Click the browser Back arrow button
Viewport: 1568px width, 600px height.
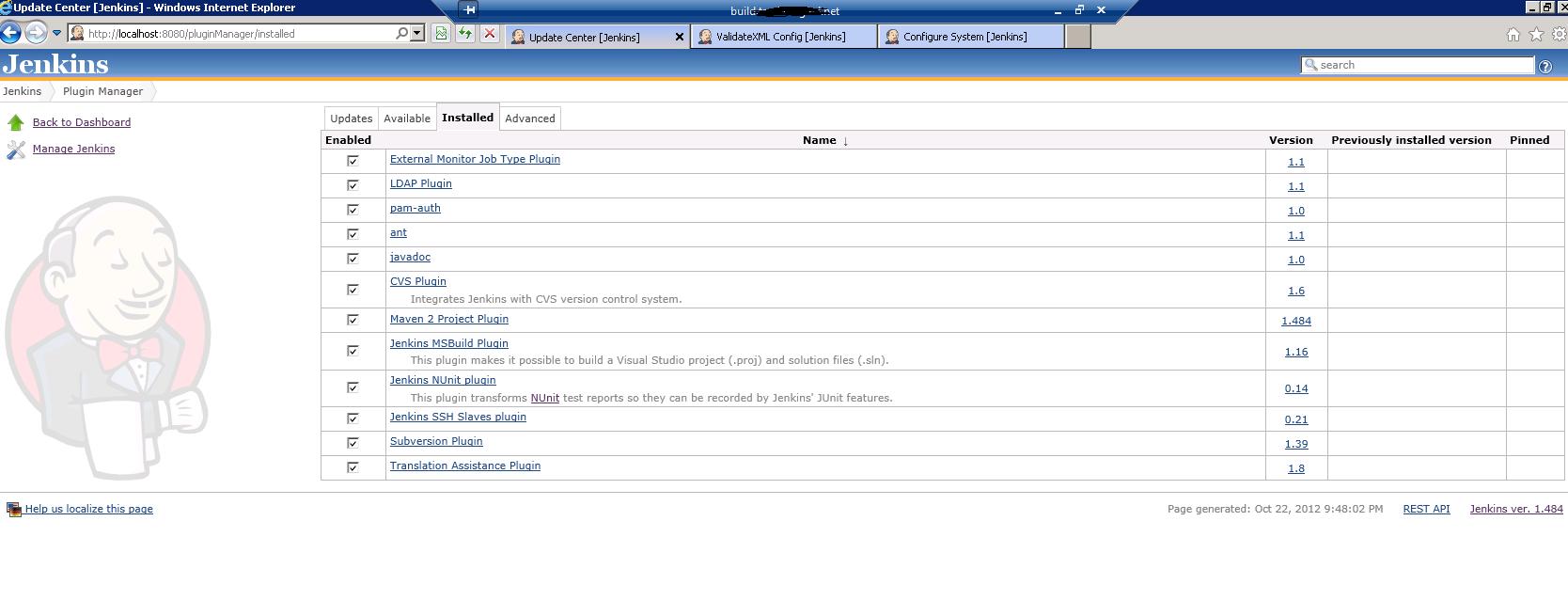11,33
